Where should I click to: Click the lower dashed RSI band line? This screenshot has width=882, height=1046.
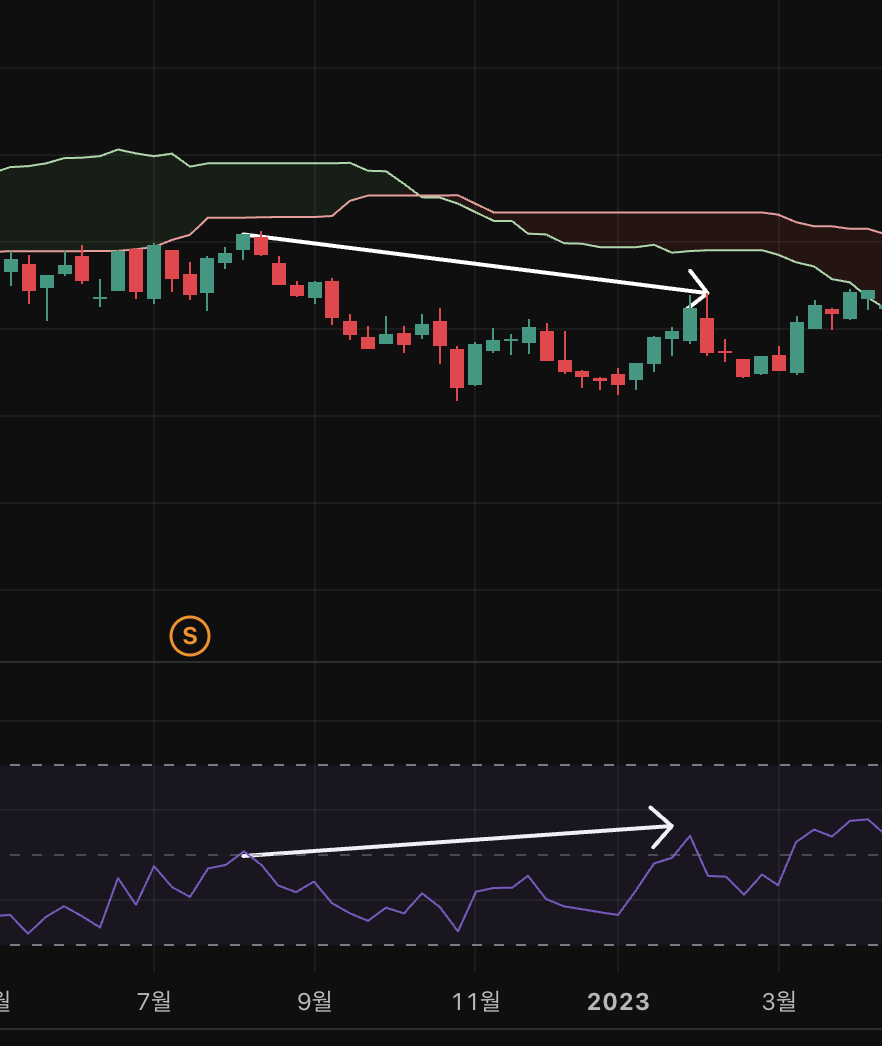click(400, 945)
